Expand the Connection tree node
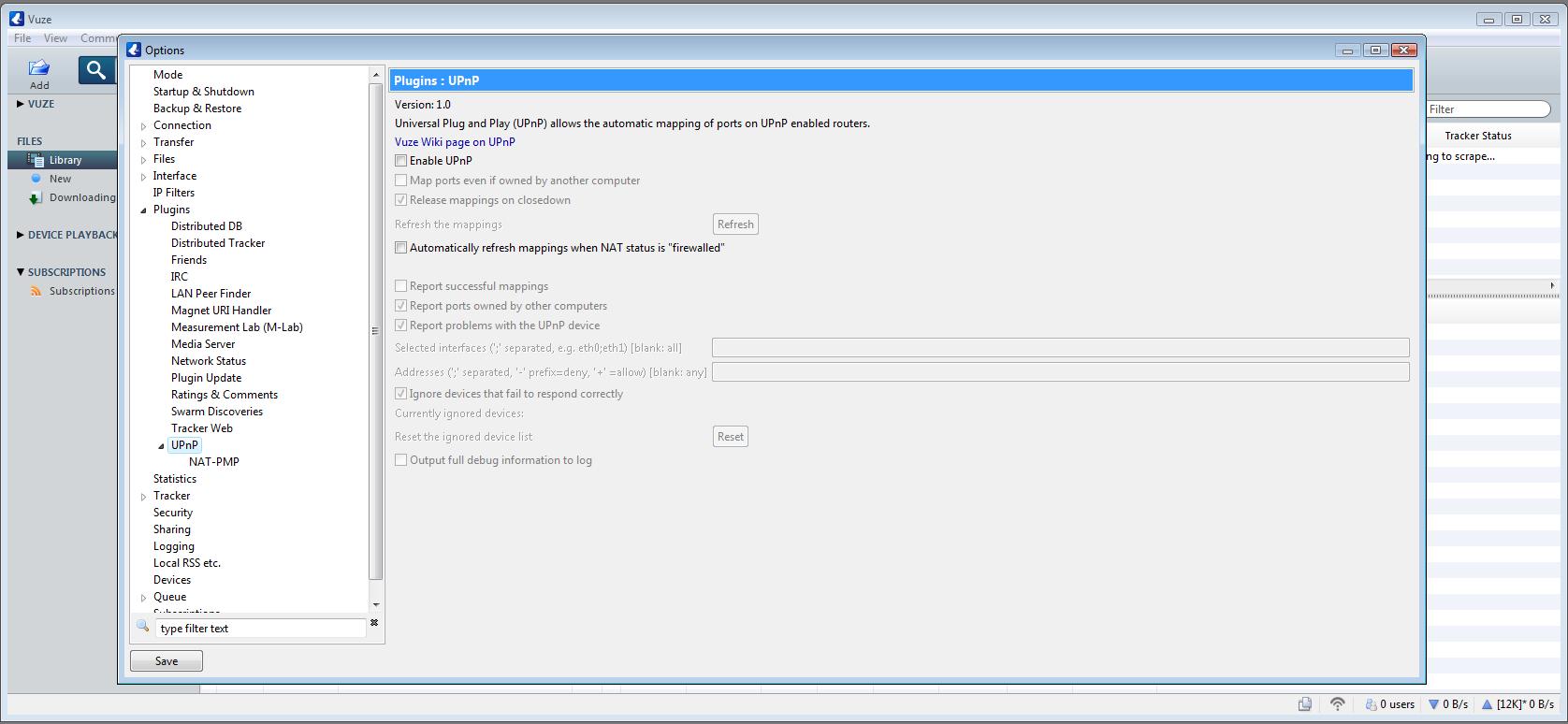This screenshot has width=1568, height=724. point(144,126)
